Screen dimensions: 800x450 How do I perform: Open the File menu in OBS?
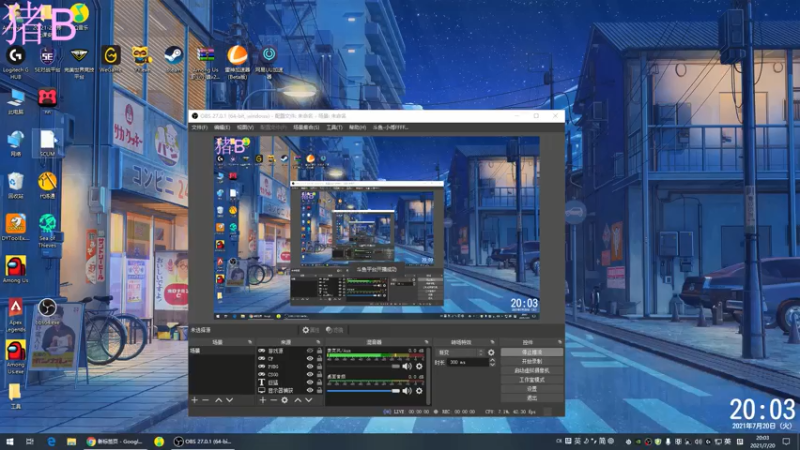click(x=199, y=128)
